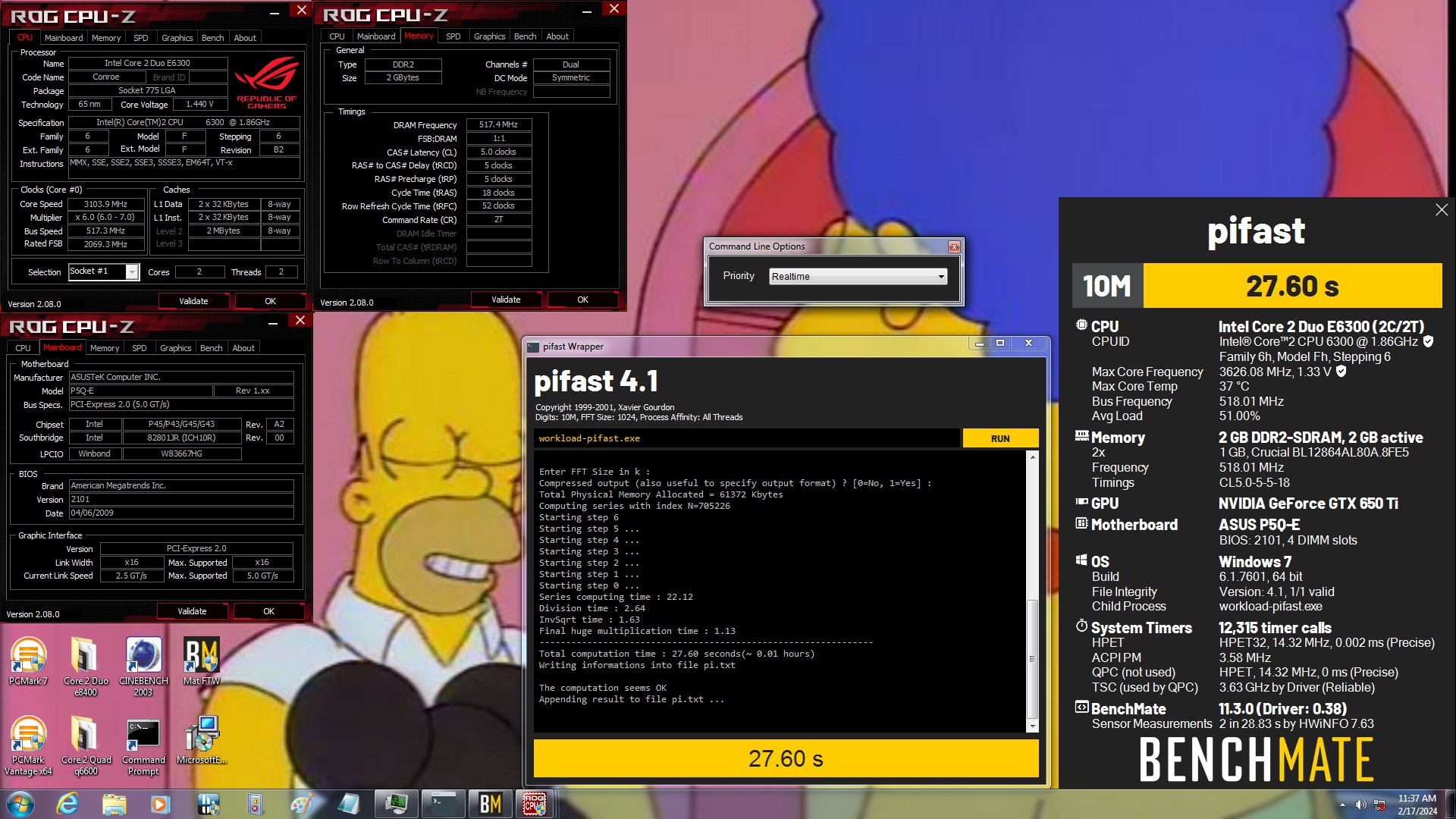Click scroll down arrow in pifast output
The image size is (1456, 819).
tap(1032, 726)
